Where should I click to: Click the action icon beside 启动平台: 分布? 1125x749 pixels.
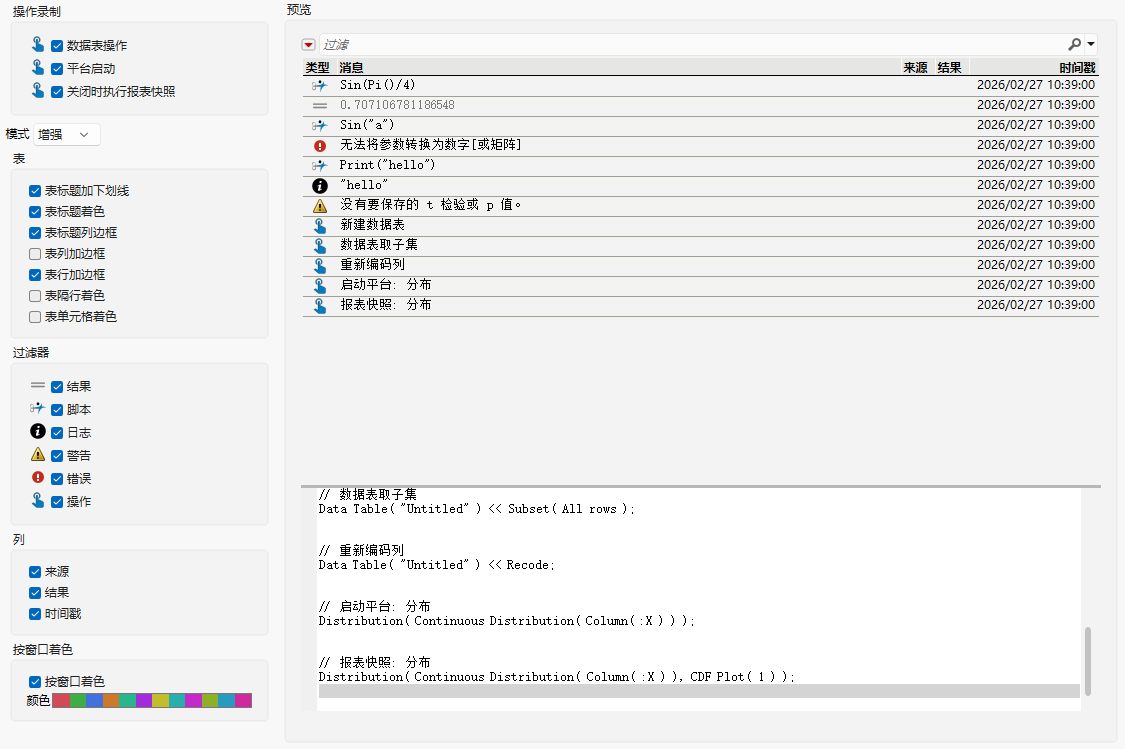click(x=320, y=286)
